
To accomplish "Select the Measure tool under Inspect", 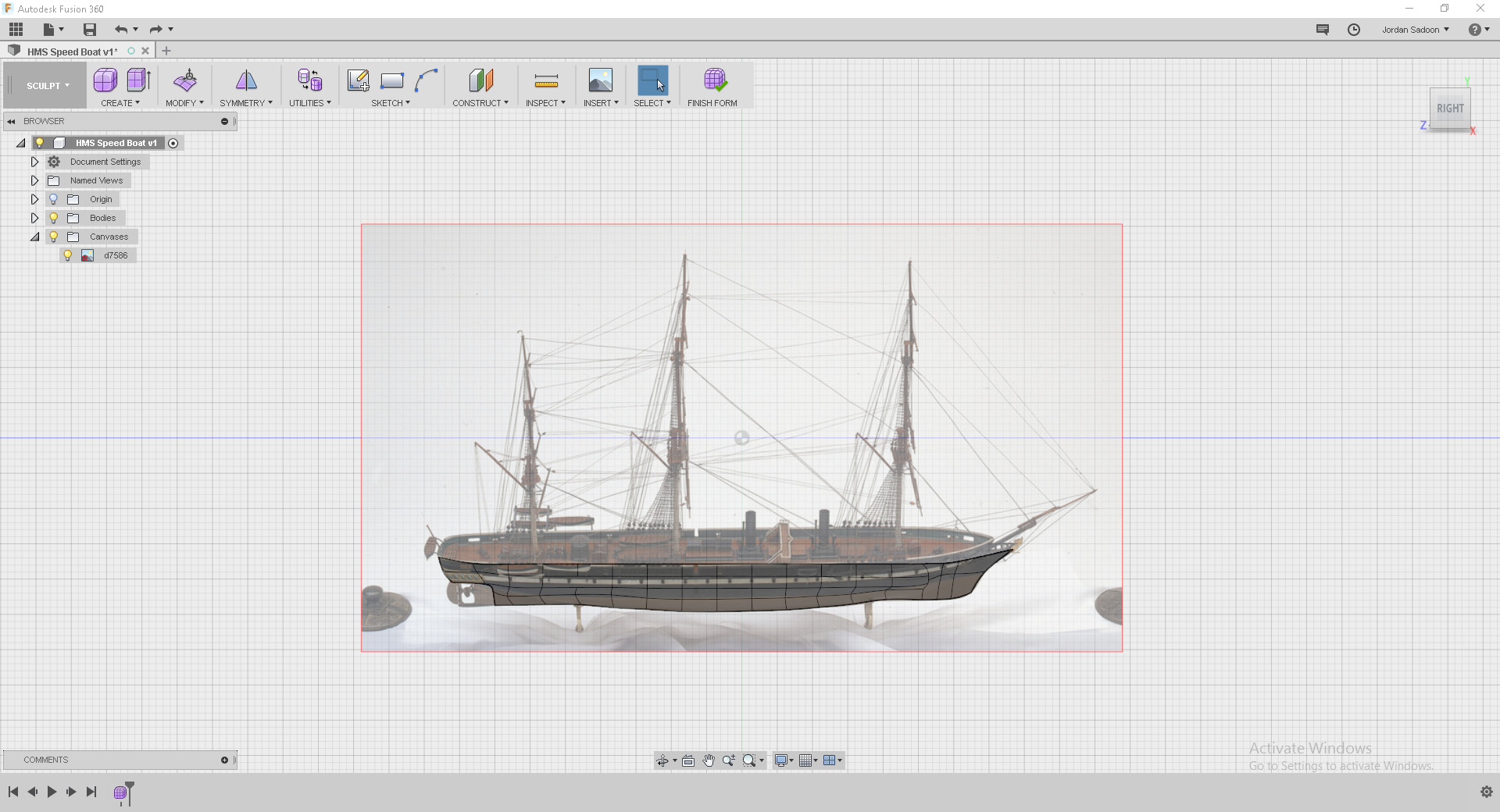I will (x=545, y=80).
